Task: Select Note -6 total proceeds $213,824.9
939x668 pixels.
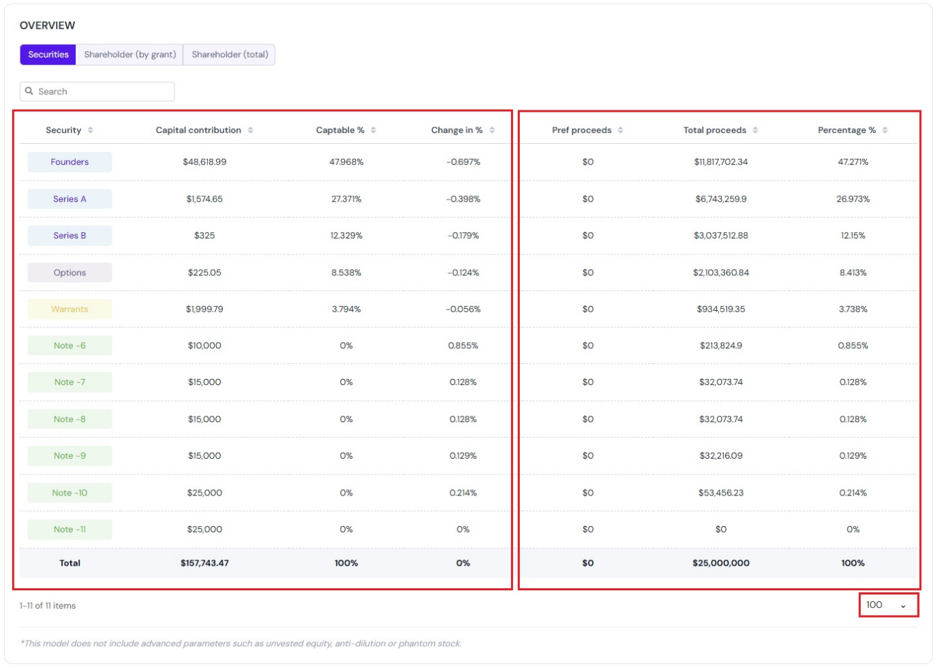Action: click(721, 346)
